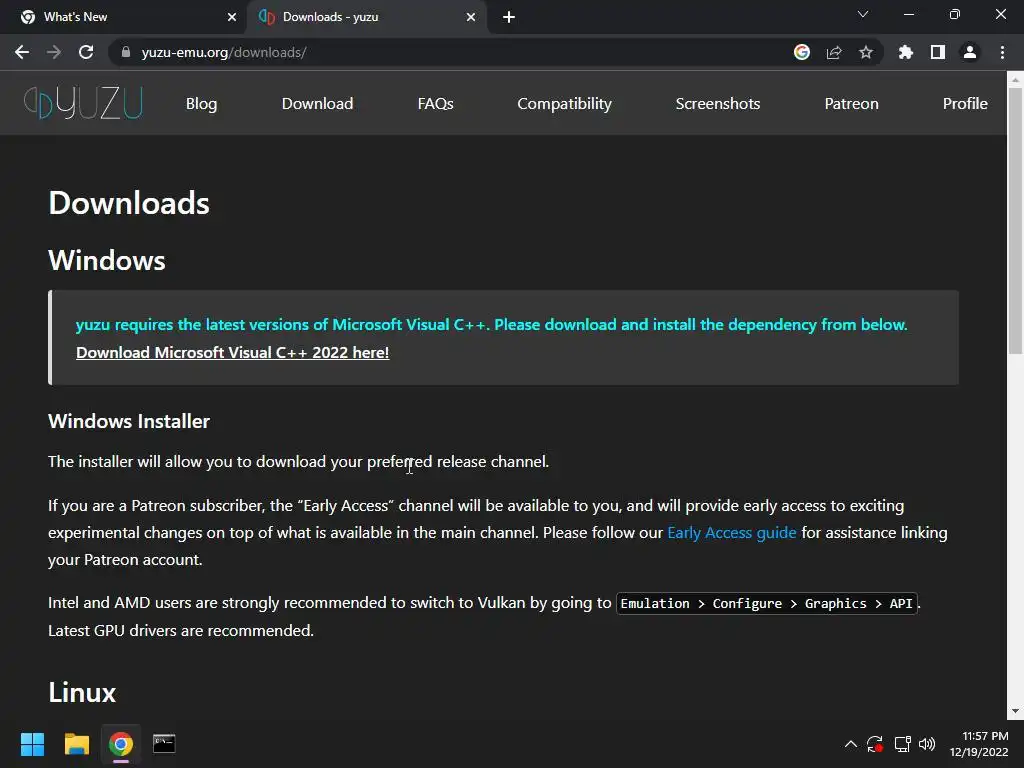The height and width of the screenshot is (768, 1024).
Task: Open the terminal icon in the taskbar
Action: coord(164,744)
